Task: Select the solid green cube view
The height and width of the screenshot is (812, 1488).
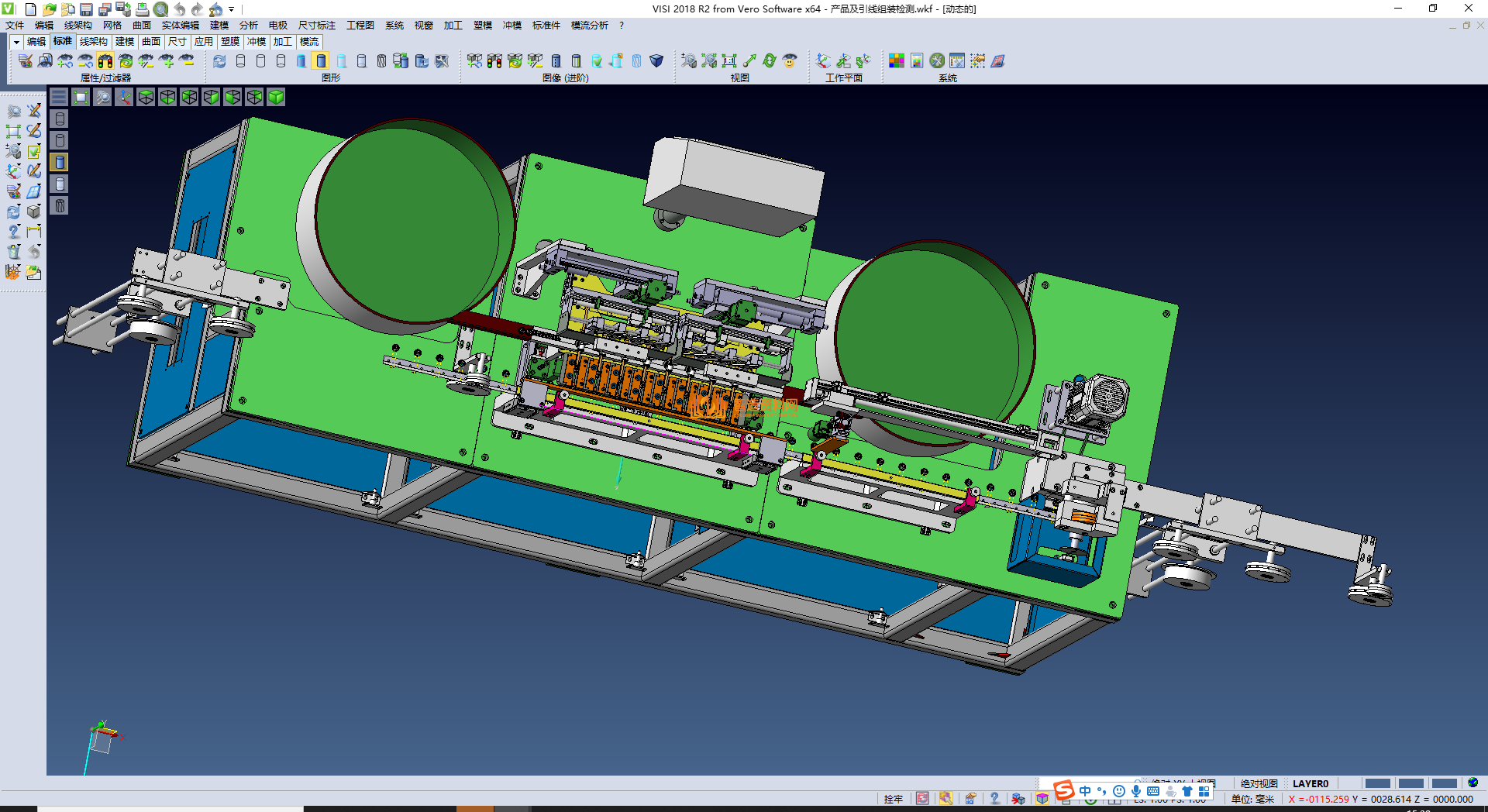Action: pos(277,97)
